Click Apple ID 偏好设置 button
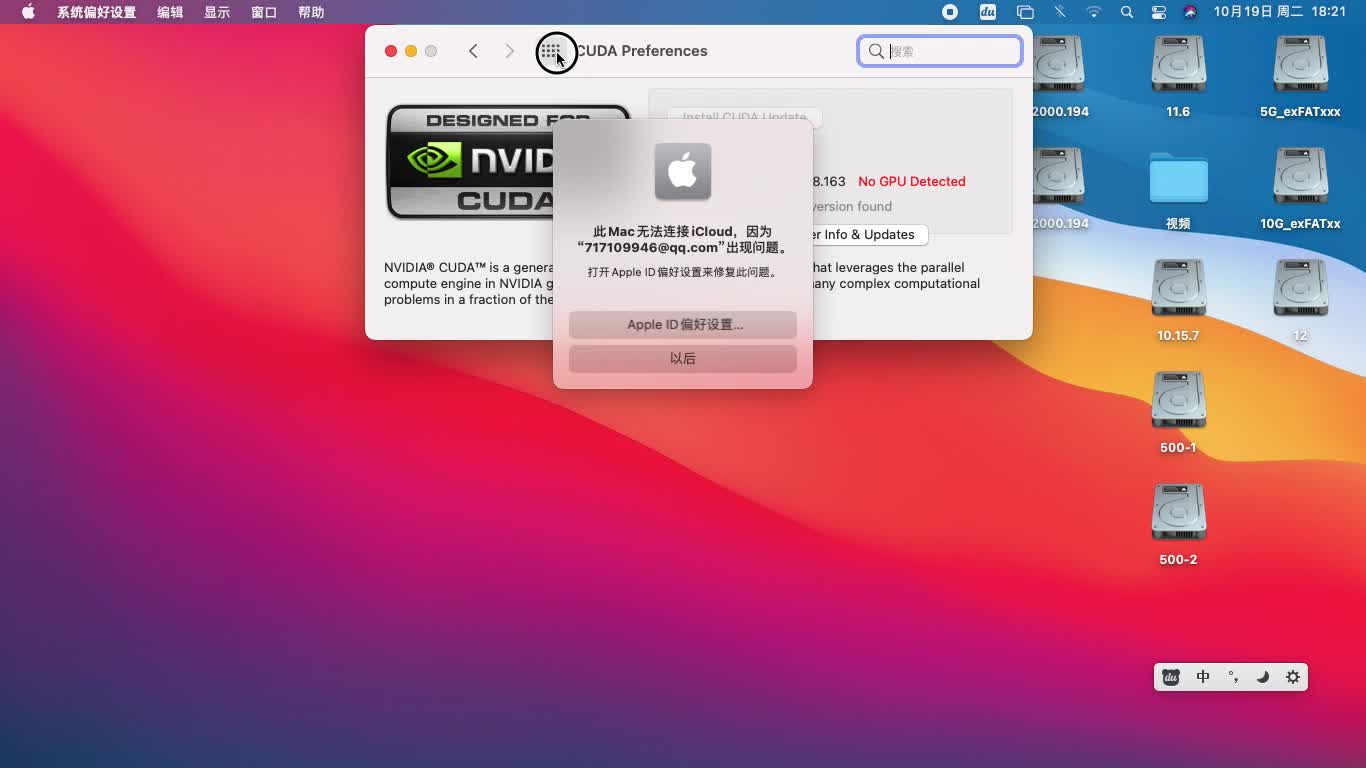Screen dimensions: 1366x768 [683, 324]
